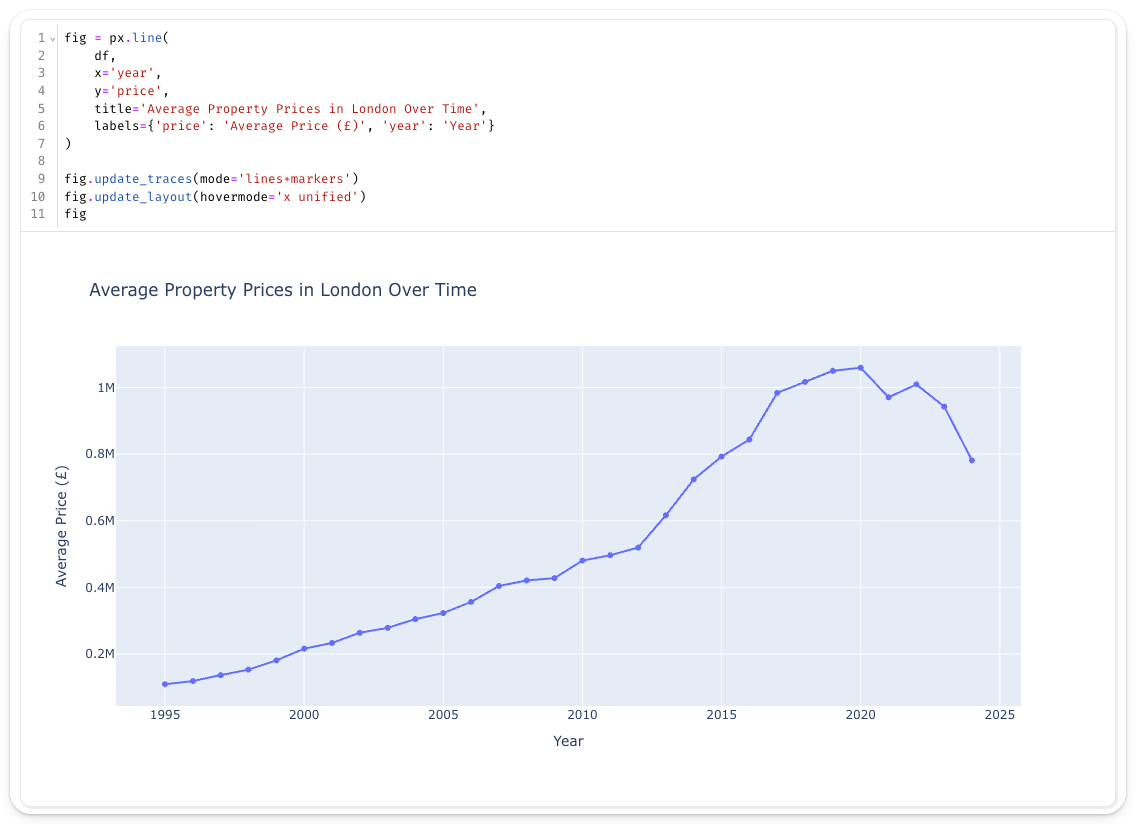Click the 'update_traces' method in code

click(x=142, y=179)
